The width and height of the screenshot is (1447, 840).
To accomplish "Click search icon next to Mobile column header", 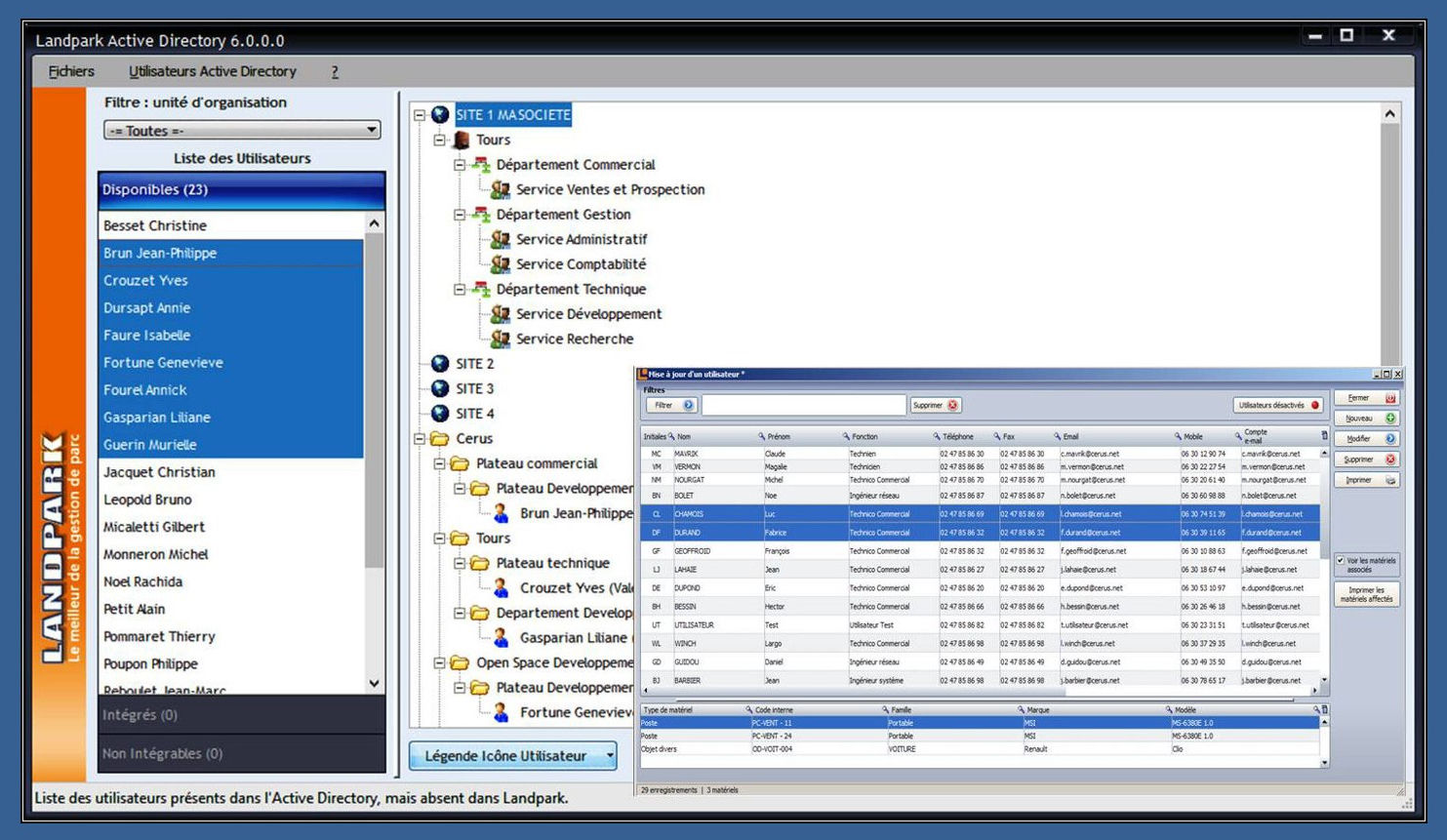I will [1179, 436].
